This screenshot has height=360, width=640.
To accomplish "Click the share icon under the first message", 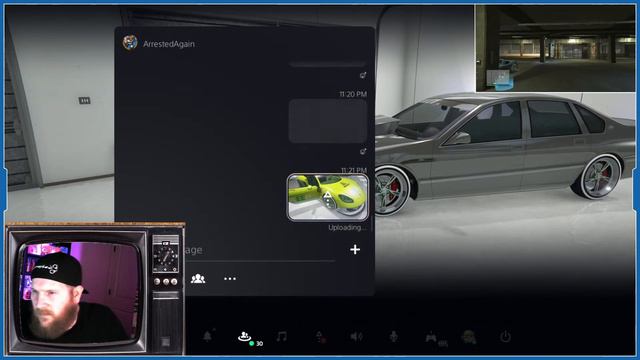I will click(x=363, y=75).
